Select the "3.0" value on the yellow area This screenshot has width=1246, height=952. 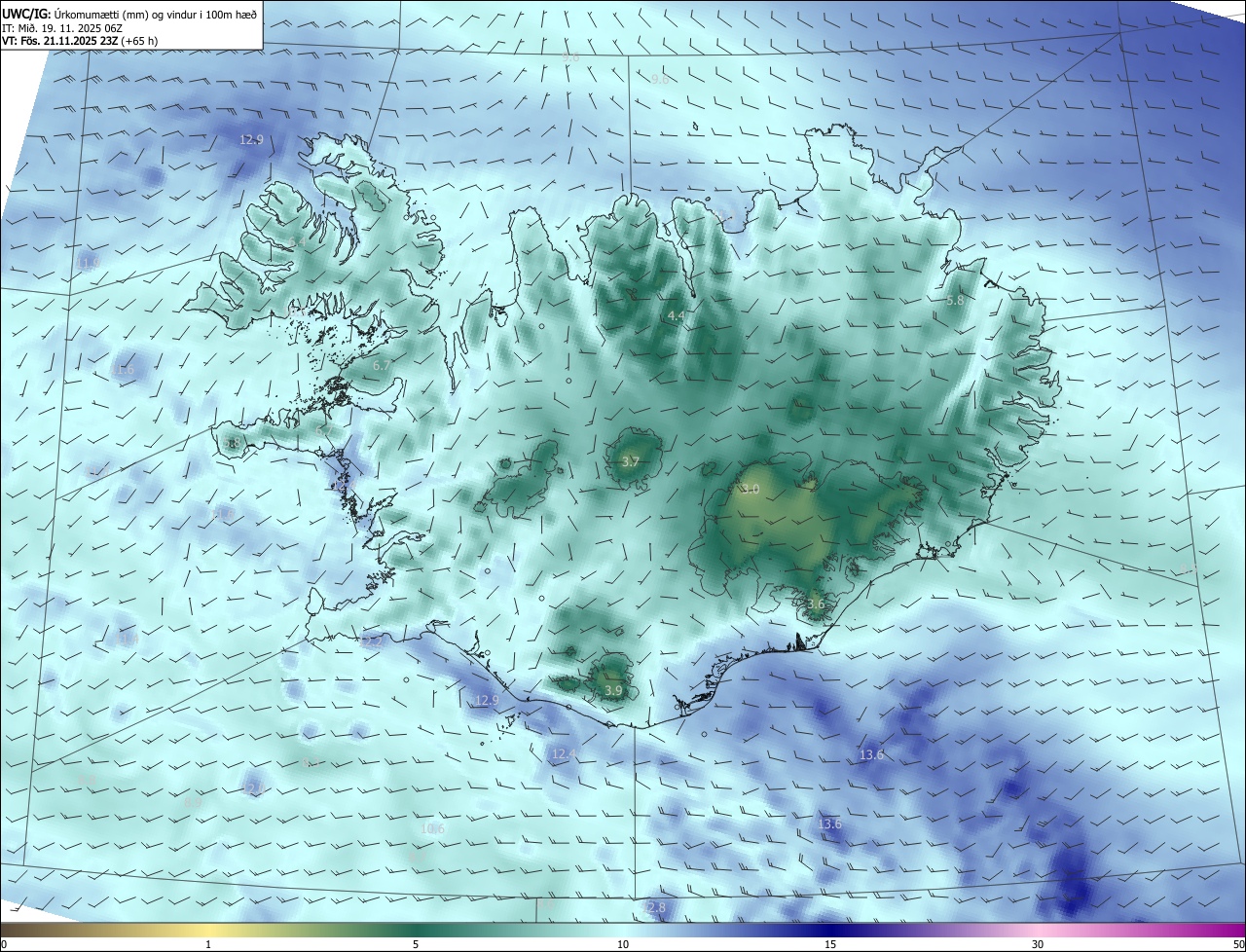750,489
